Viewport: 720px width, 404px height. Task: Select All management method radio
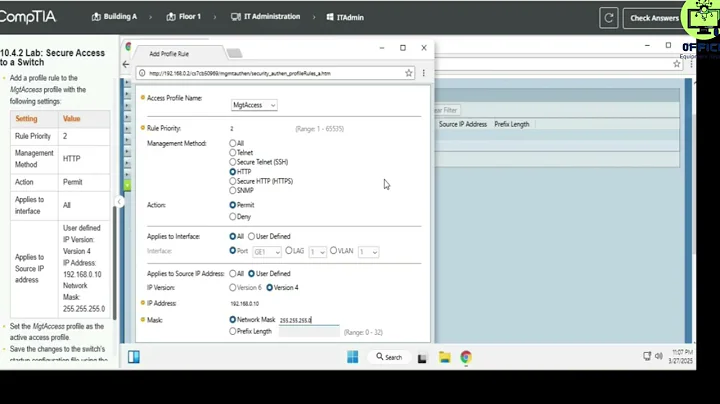(x=232, y=143)
